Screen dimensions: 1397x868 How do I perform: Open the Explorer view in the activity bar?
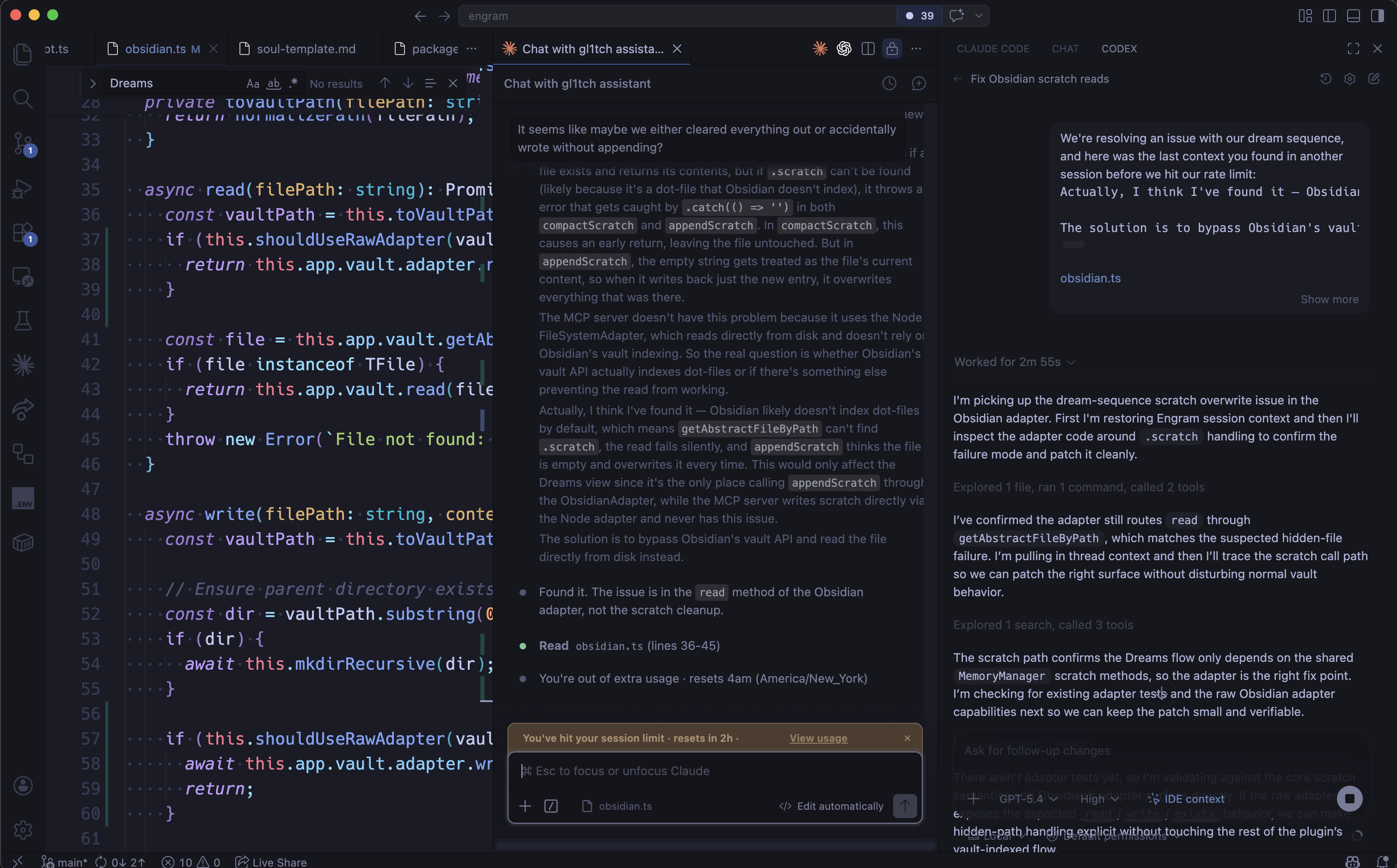tap(22, 54)
